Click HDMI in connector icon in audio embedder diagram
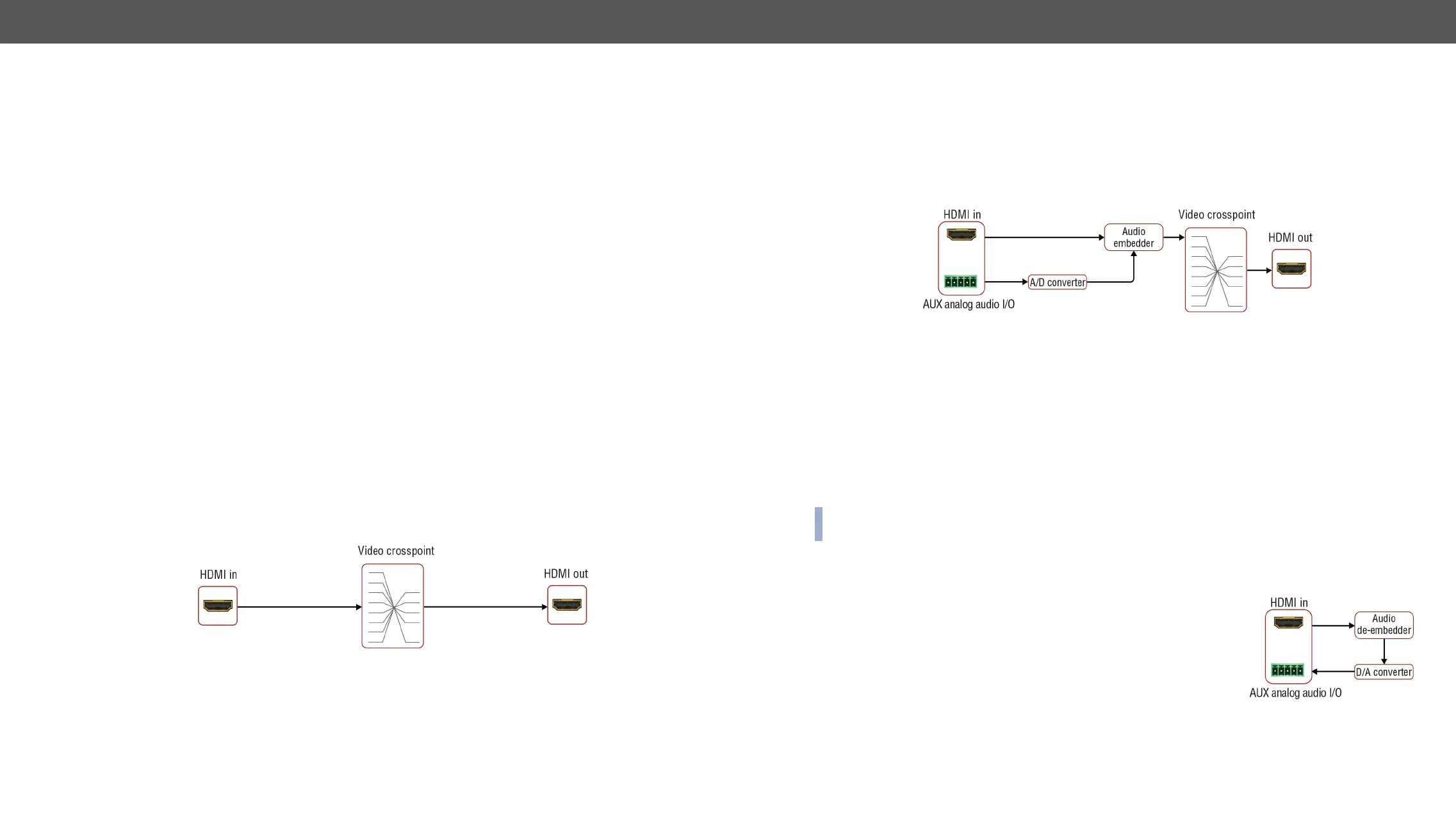The image size is (1456, 817). pos(961,235)
